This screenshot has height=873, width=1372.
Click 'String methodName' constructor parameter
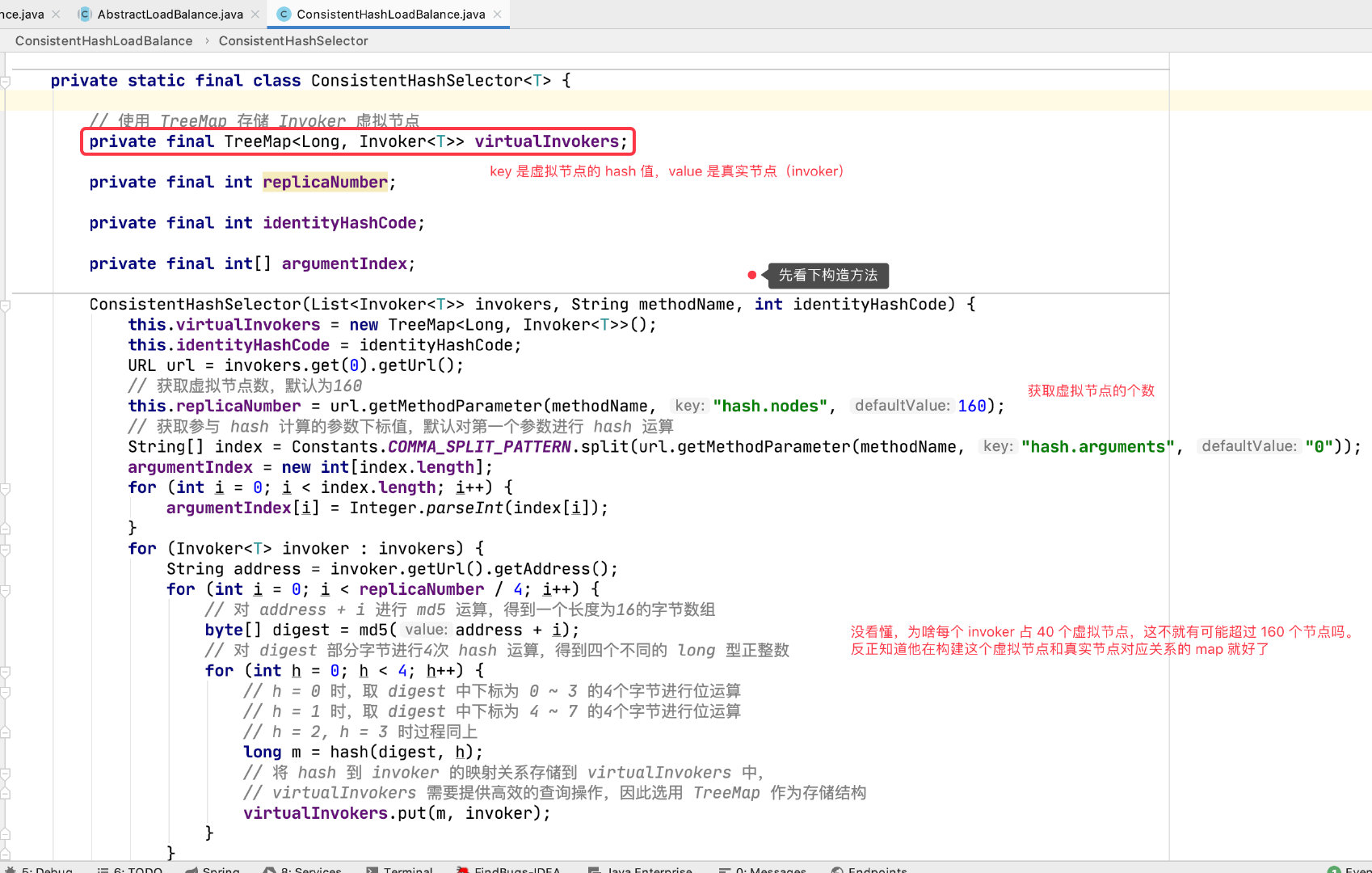[x=653, y=304]
